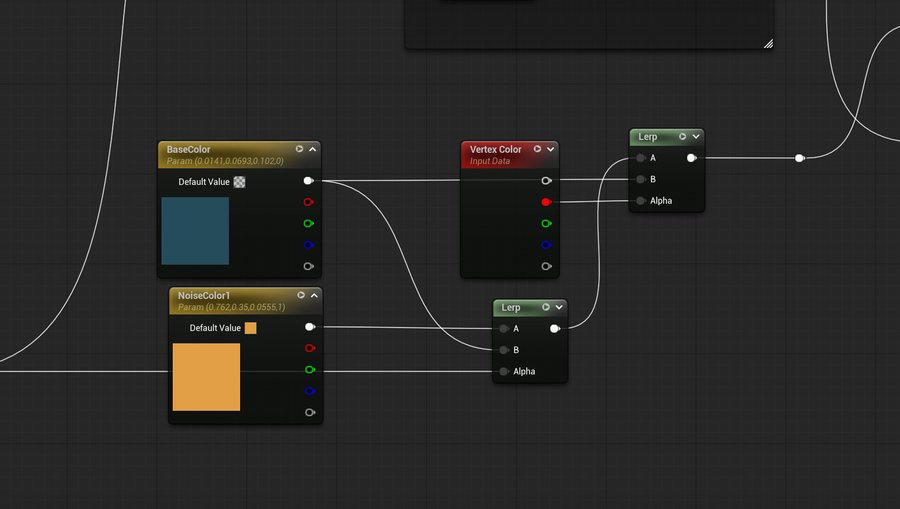Click the B input pin on lower Lerp

504,350
